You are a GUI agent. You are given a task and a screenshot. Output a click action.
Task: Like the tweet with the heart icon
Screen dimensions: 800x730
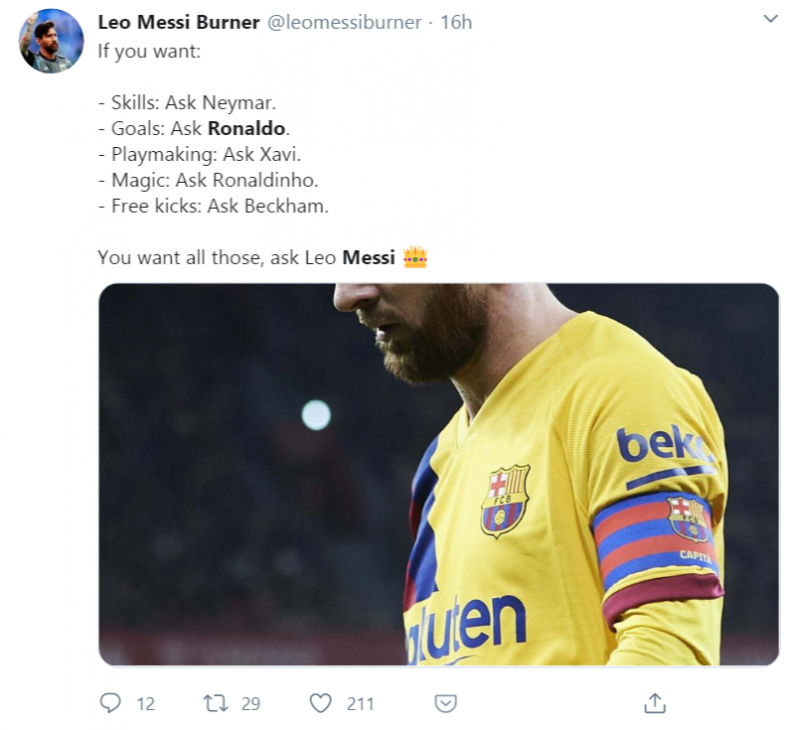pyautogui.click(x=320, y=703)
